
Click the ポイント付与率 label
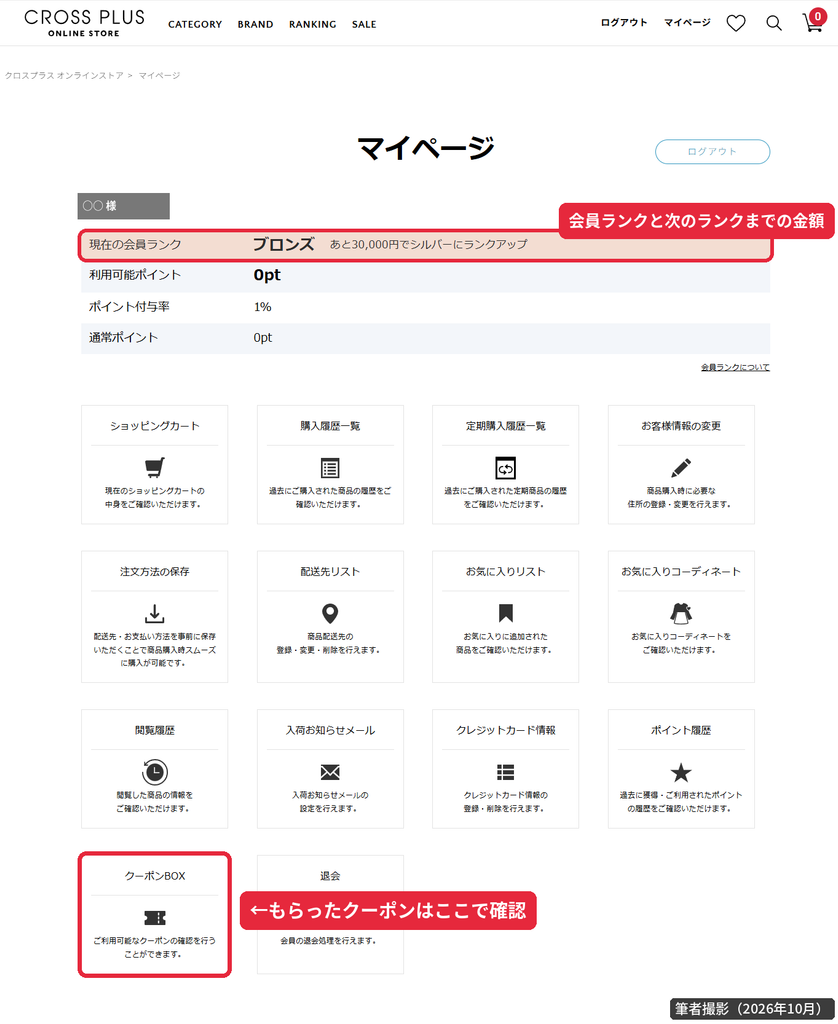[129, 306]
